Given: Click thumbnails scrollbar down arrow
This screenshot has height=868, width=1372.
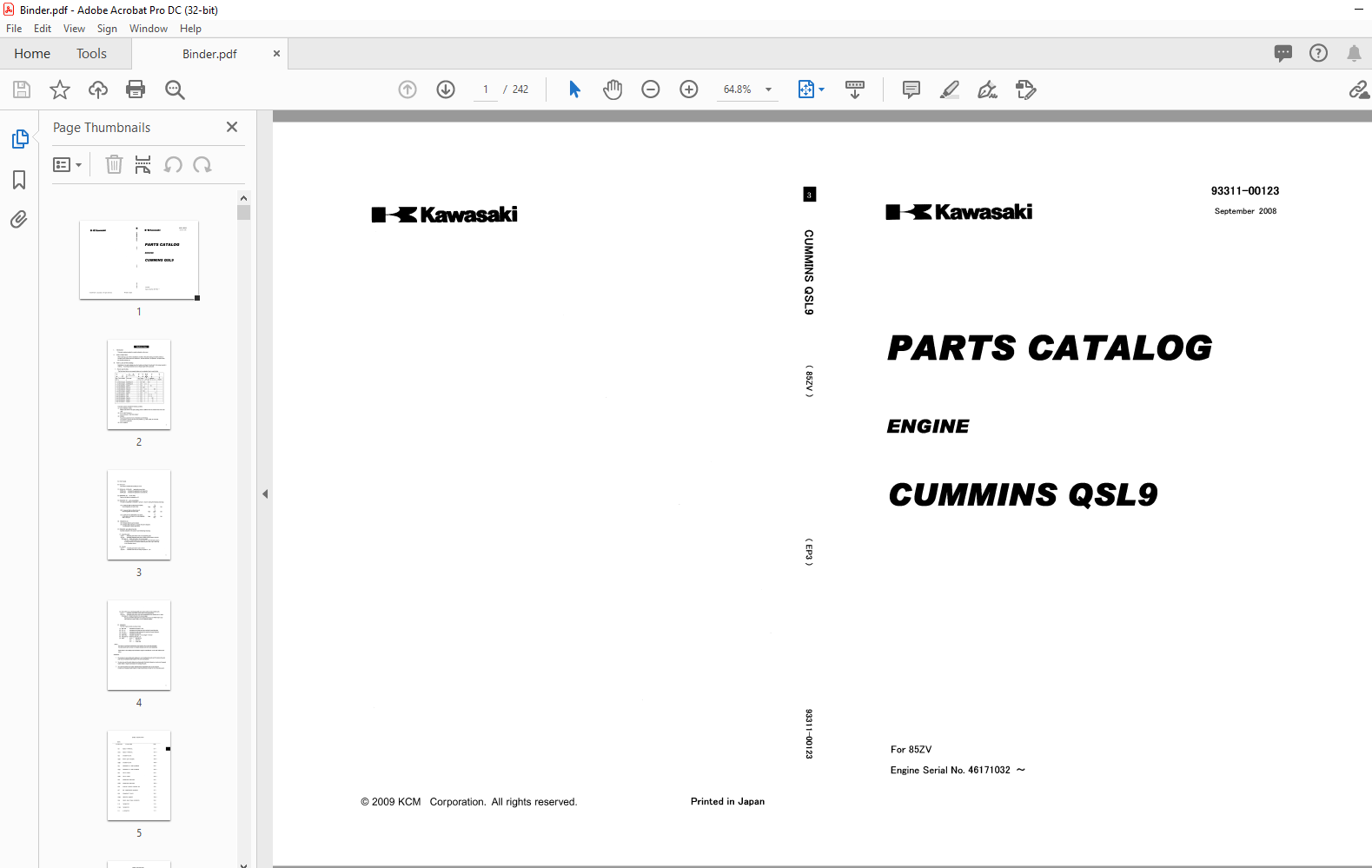Looking at the screenshot, I should pyautogui.click(x=243, y=864).
